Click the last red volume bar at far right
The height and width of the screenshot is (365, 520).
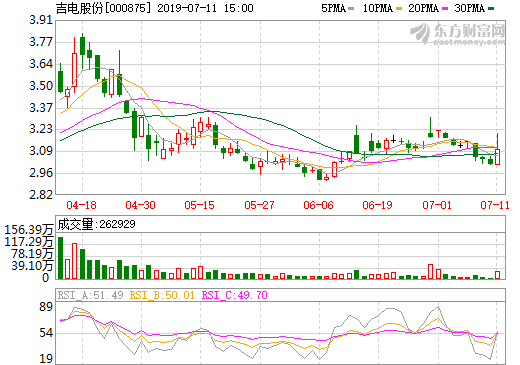point(497,275)
